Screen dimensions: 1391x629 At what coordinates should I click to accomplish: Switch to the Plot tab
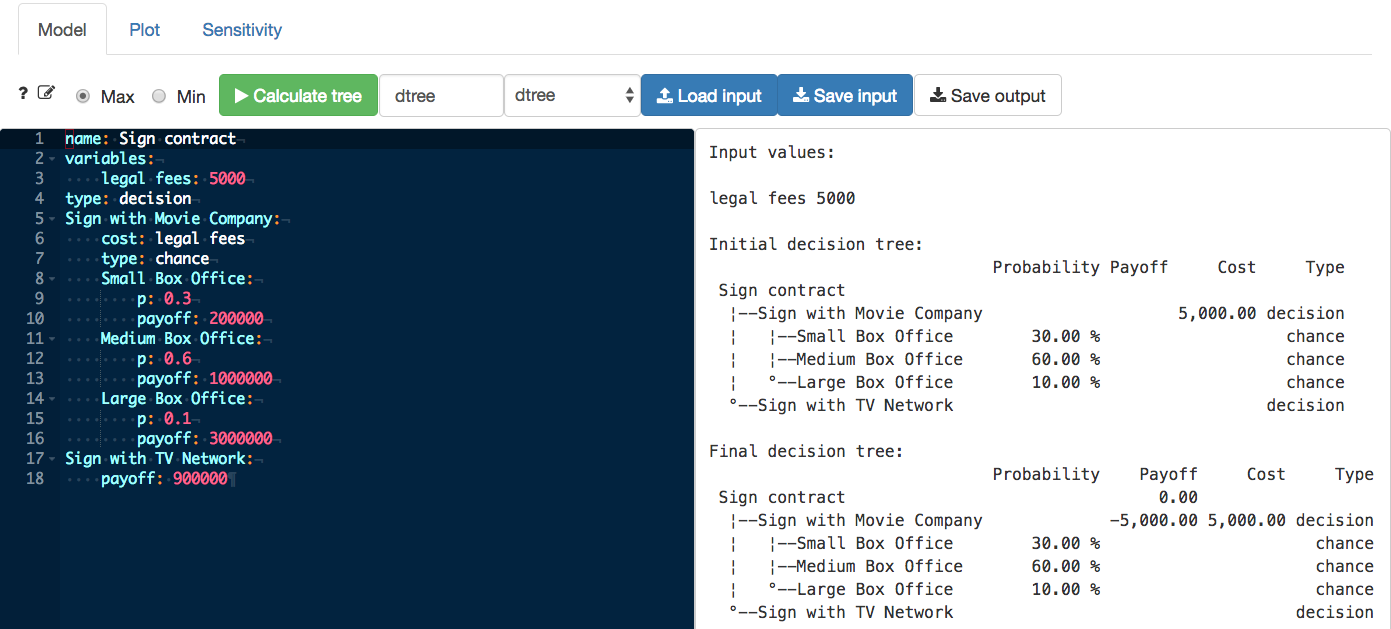click(145, 30)
